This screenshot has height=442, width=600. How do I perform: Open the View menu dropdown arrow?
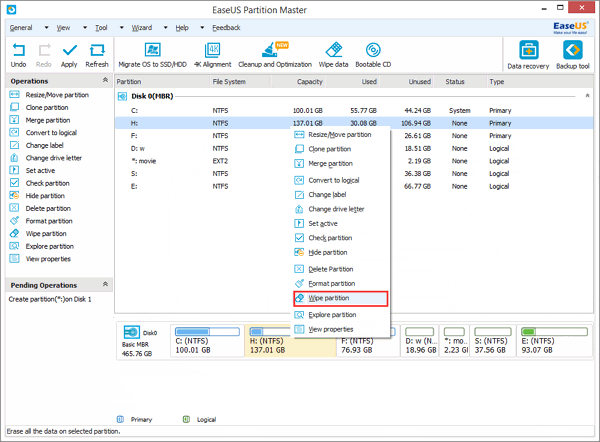(x=85, y=28)
